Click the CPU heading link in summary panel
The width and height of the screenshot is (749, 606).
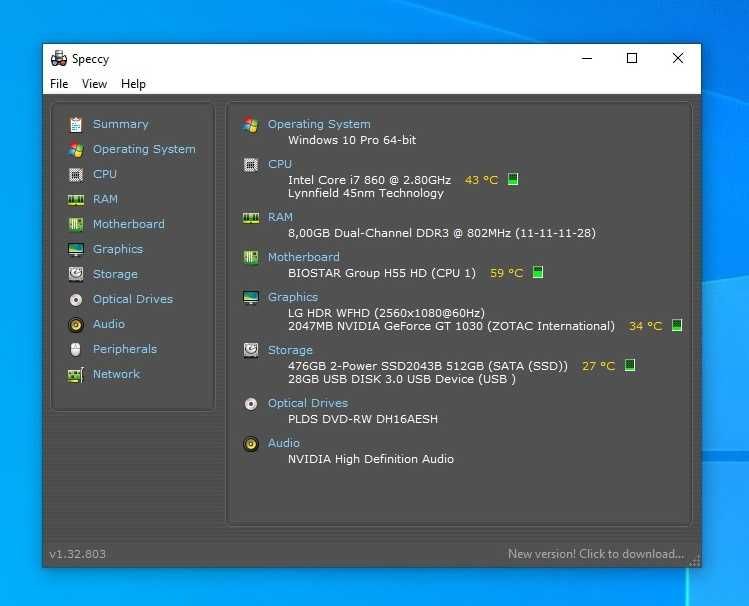coord(280,164)
